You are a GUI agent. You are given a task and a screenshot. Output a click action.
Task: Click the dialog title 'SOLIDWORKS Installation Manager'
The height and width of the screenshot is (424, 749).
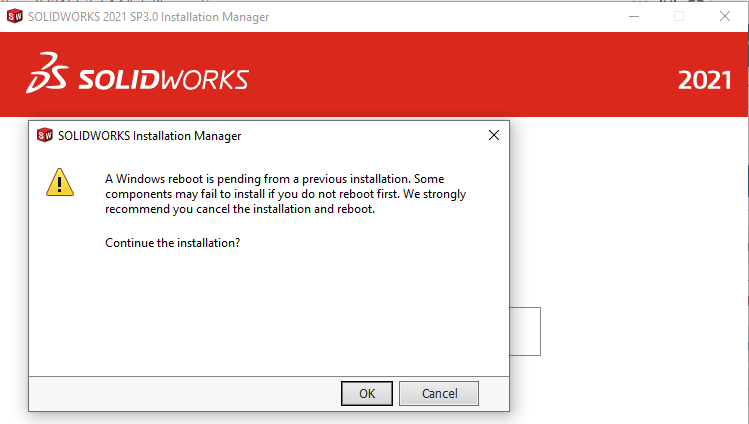pos(150,135)
